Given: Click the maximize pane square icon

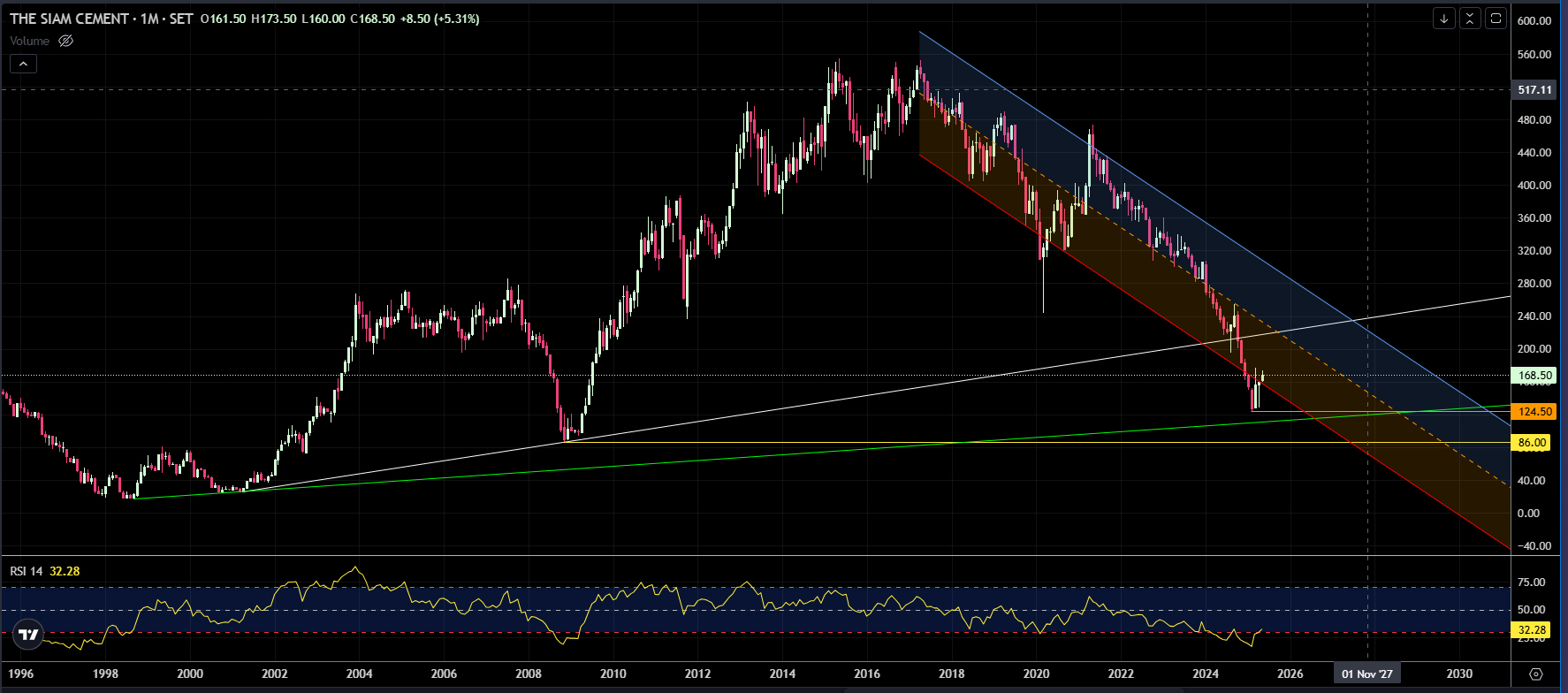Looking at the screenshot, I should (1496, 18).
